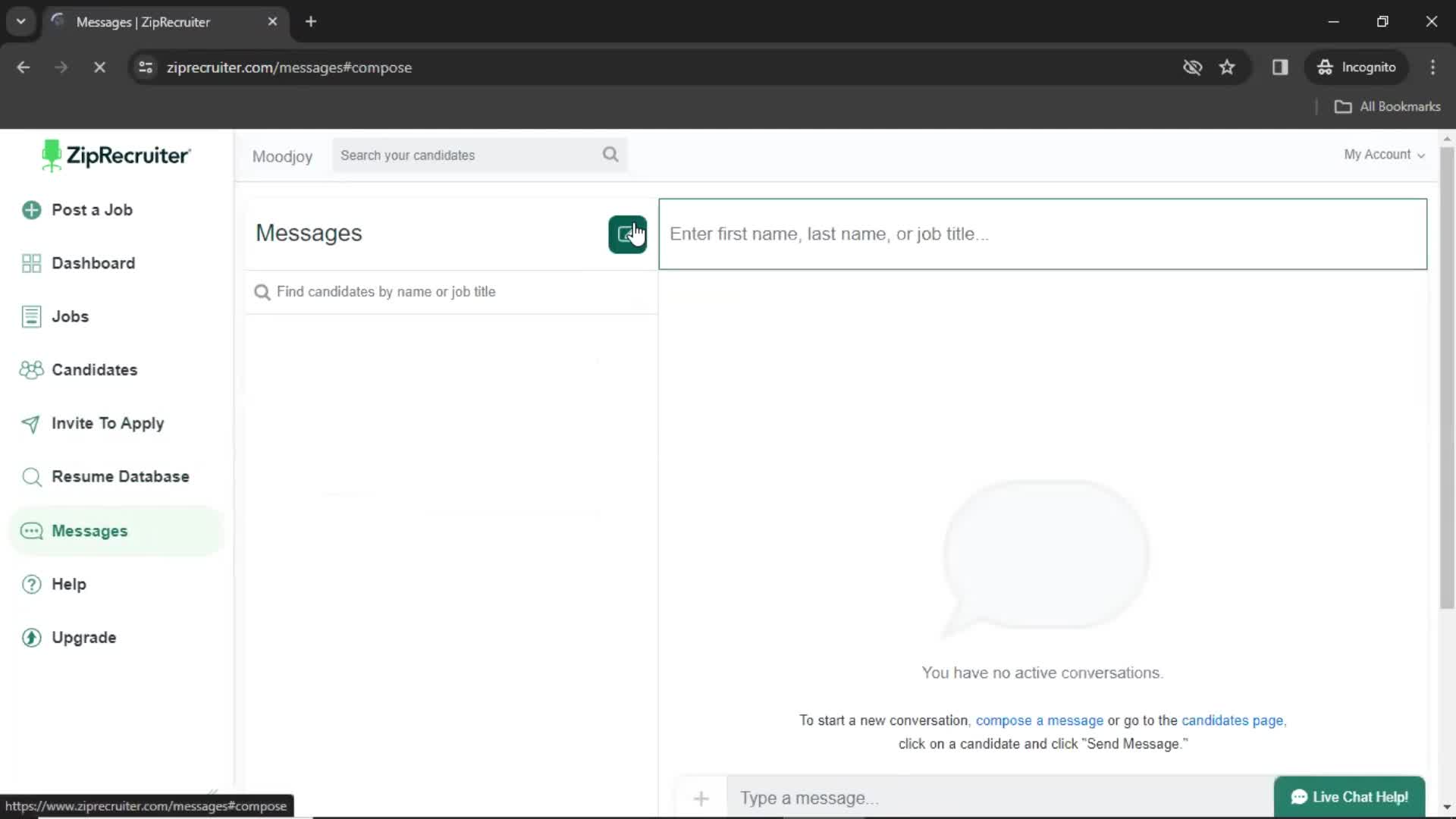The image size is (1456, 819).
Task: Click the My Account dropdown
Action: pyautogui.click(x=1383, y=155)
